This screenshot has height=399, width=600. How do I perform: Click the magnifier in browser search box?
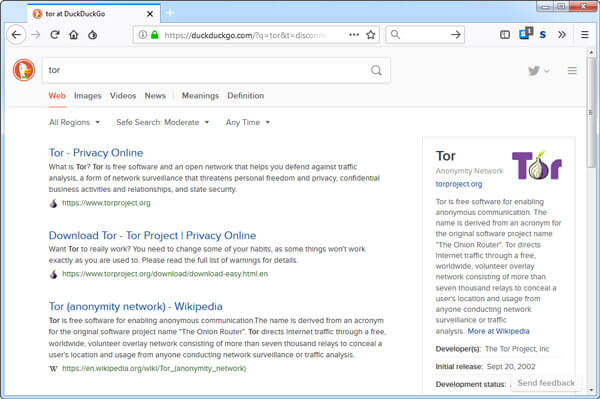coord(395,35)
